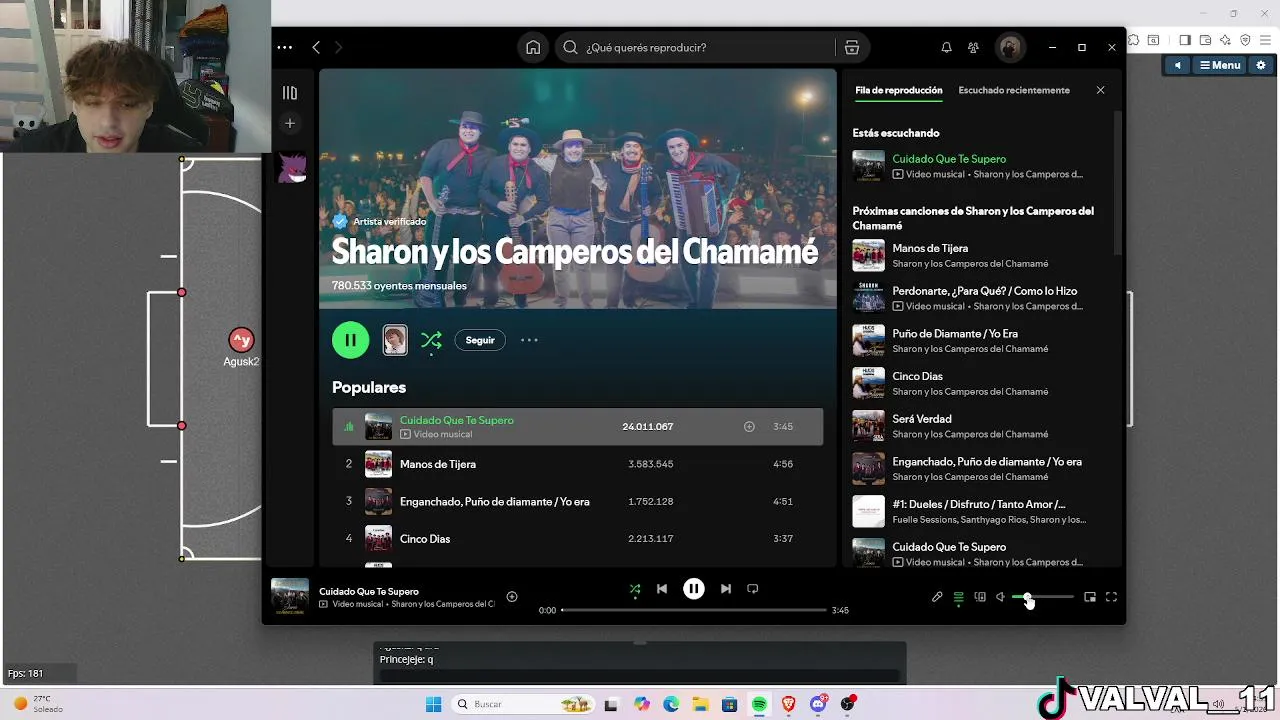This screenshot has height=720, width=1280.
Task: Toggle repeat in the player bar
Action: point(753,589)
